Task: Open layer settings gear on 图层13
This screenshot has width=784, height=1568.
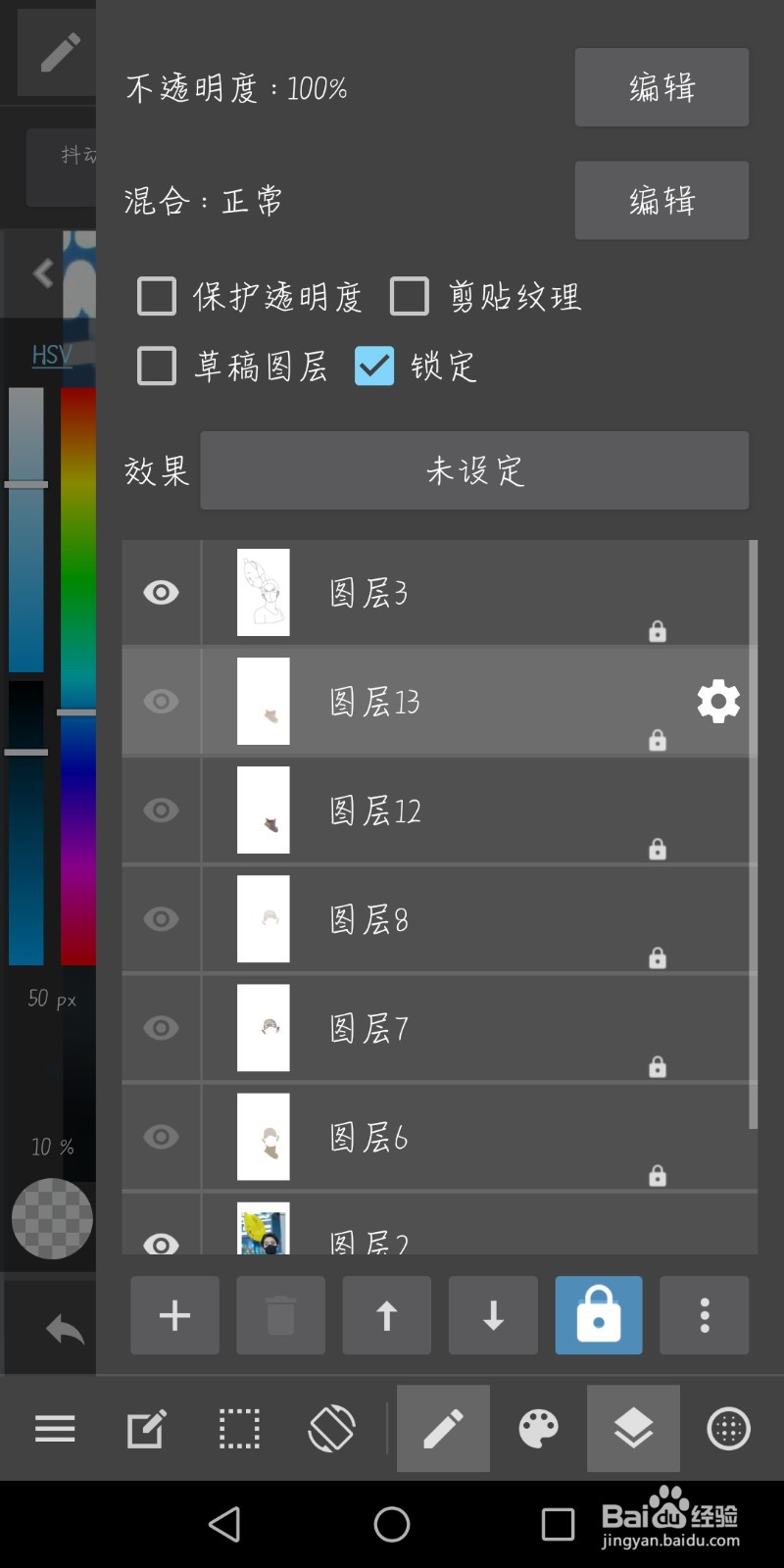Action: [x=718, y=702]
